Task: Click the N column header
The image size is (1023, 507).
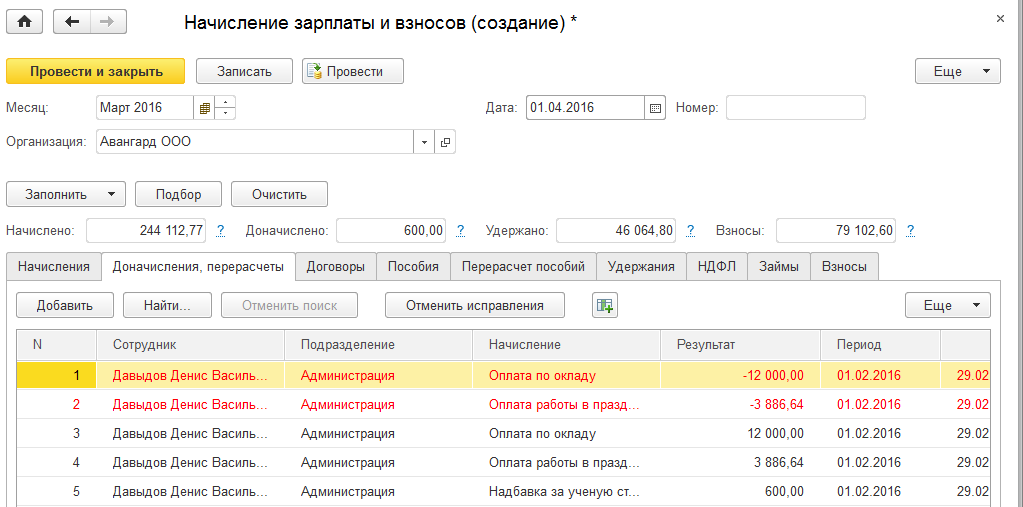Action: (57, 345)
